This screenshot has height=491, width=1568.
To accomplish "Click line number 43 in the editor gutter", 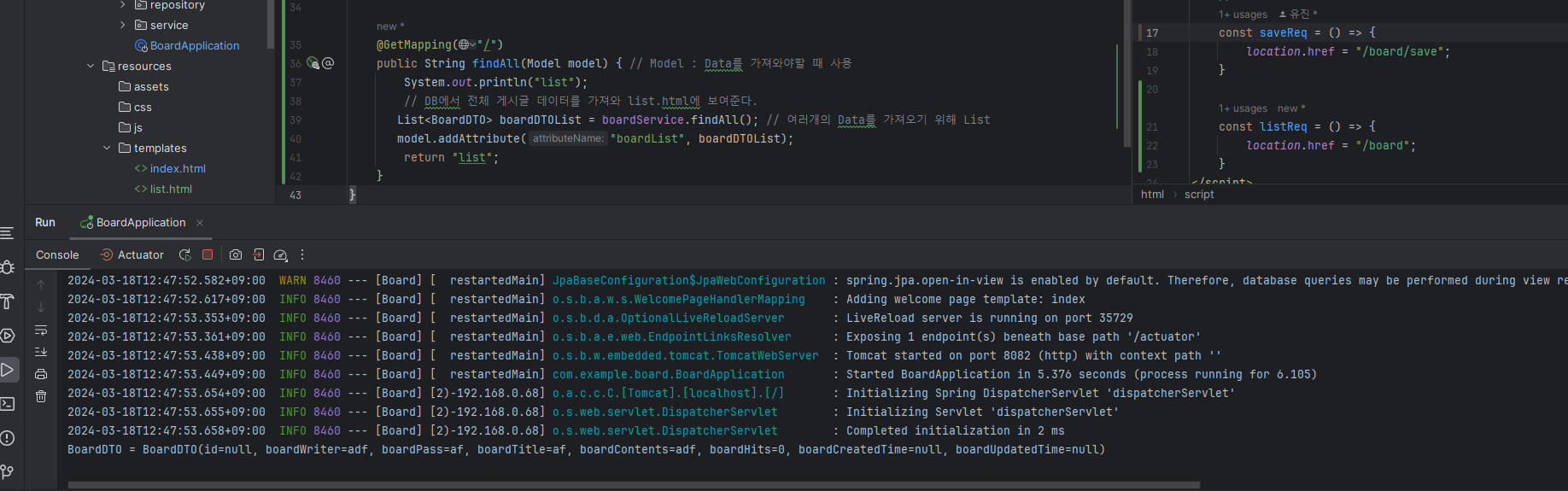I will [x=295, y=195].
